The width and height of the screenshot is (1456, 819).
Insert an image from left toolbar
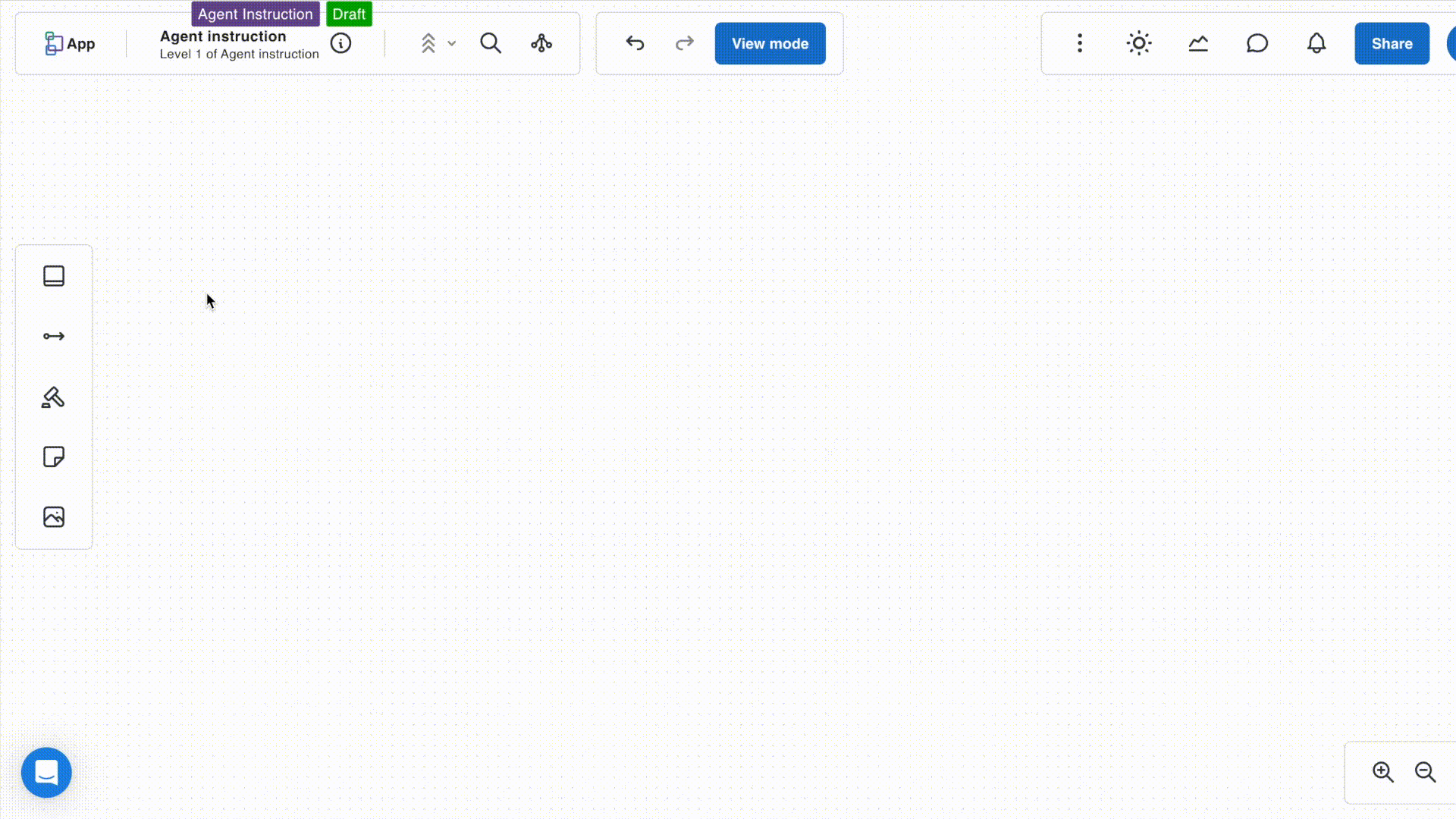(x=54, y=517)
